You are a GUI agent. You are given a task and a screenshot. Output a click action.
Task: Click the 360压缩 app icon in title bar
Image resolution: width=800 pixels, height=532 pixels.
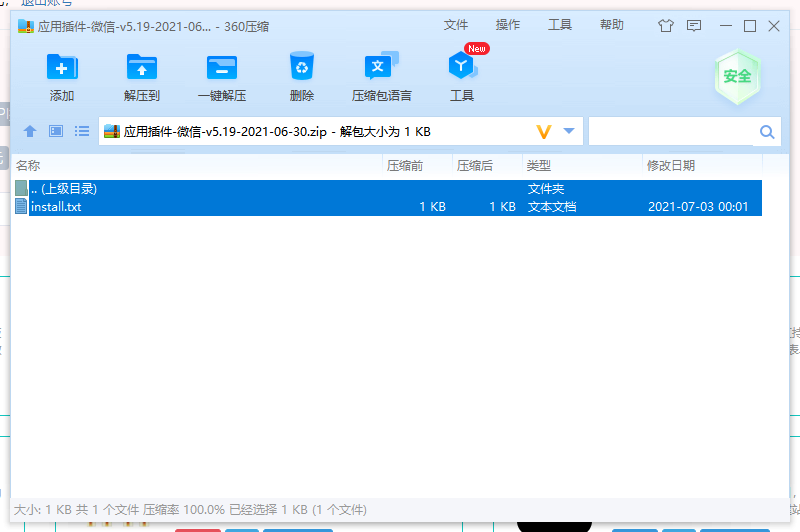tap(26, 26)
